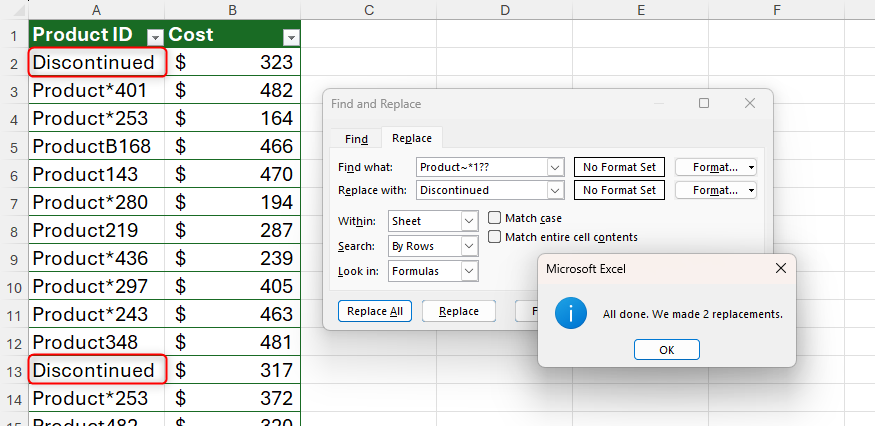Select cell containing Product219
875x426 pixels.
pyautogui.click(x=97, y=230)
